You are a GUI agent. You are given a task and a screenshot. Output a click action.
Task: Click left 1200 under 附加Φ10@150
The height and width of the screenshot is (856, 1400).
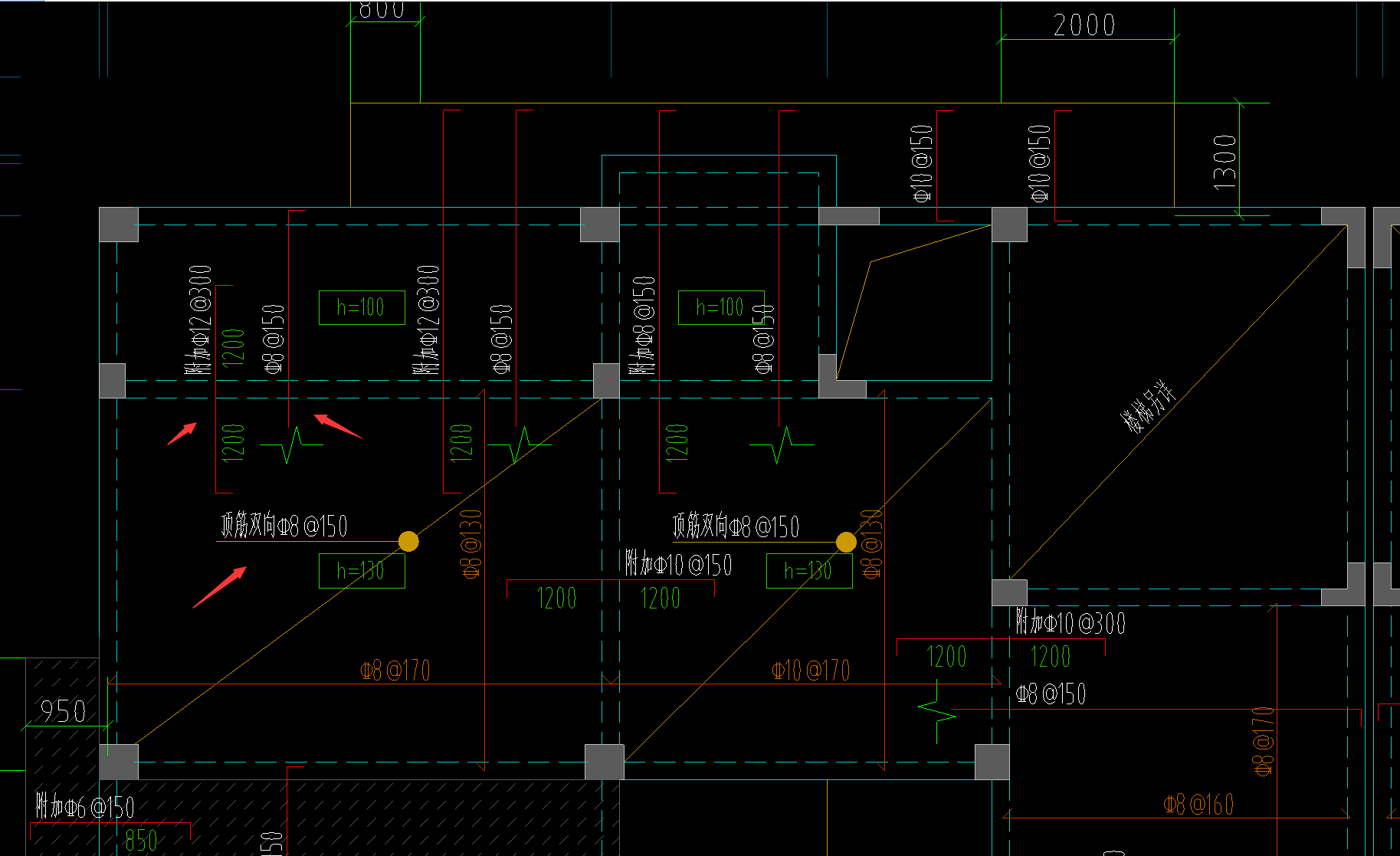[x=556, y=598]
